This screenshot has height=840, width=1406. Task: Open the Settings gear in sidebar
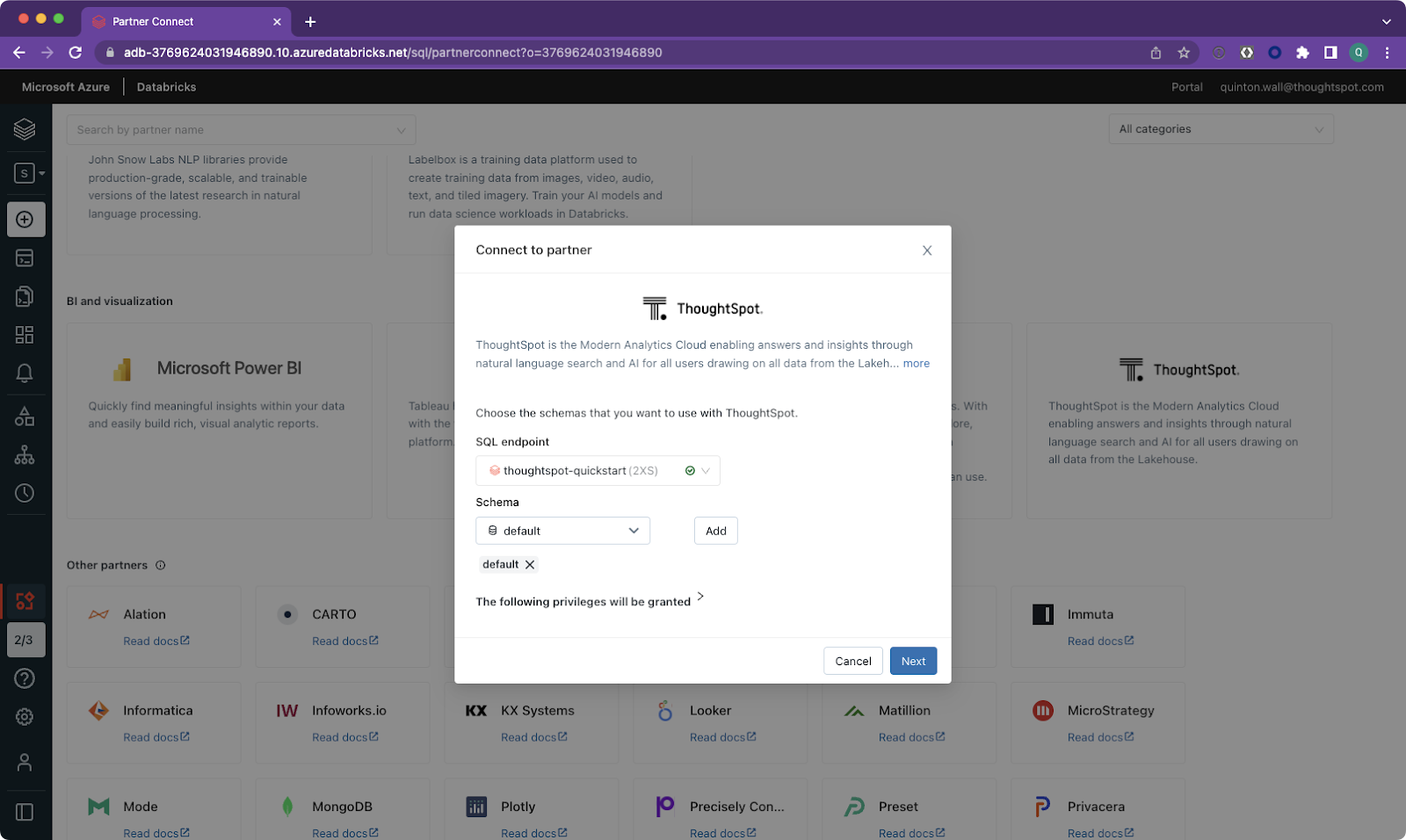click(x=25, y=717)
